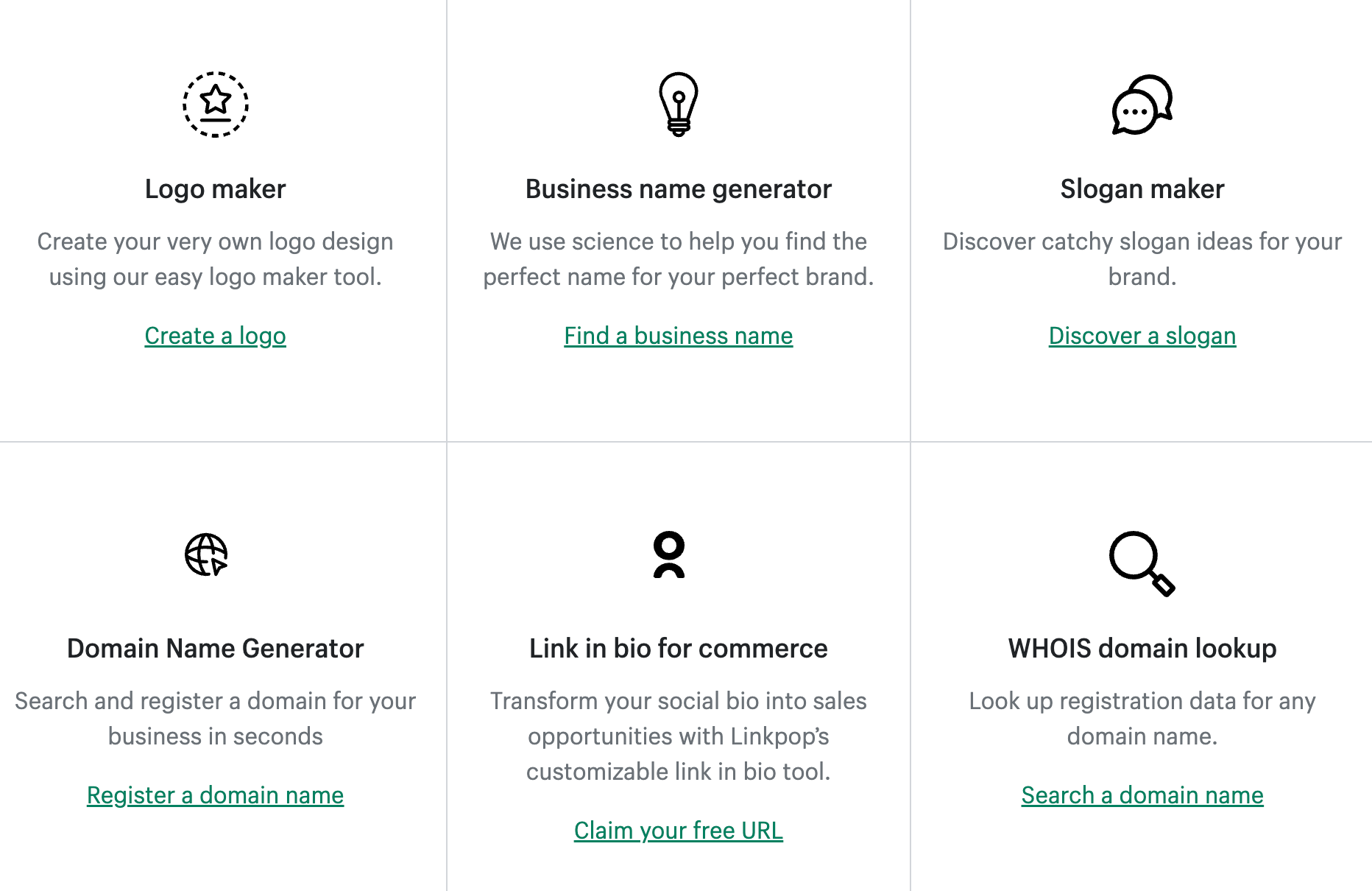Click the Logo maker heading

click(x=214, y=189)
